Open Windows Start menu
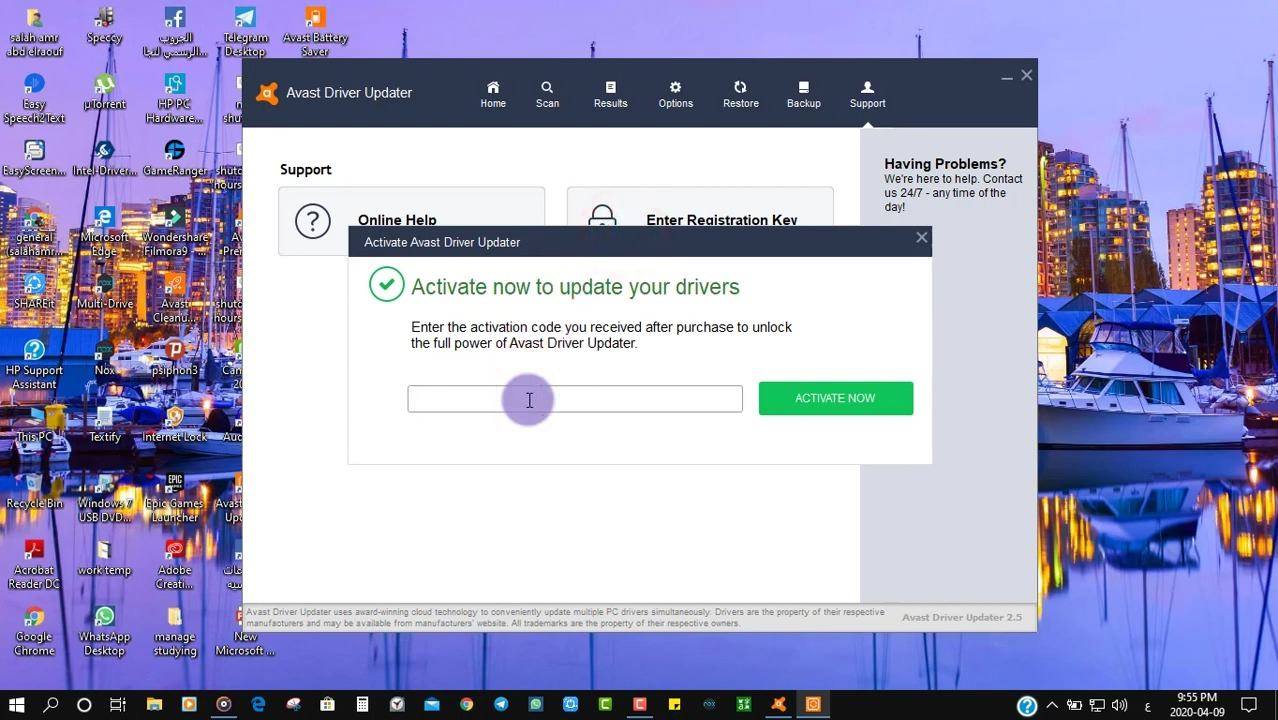This screenshot has width=1278, height=720. (16, 704)
